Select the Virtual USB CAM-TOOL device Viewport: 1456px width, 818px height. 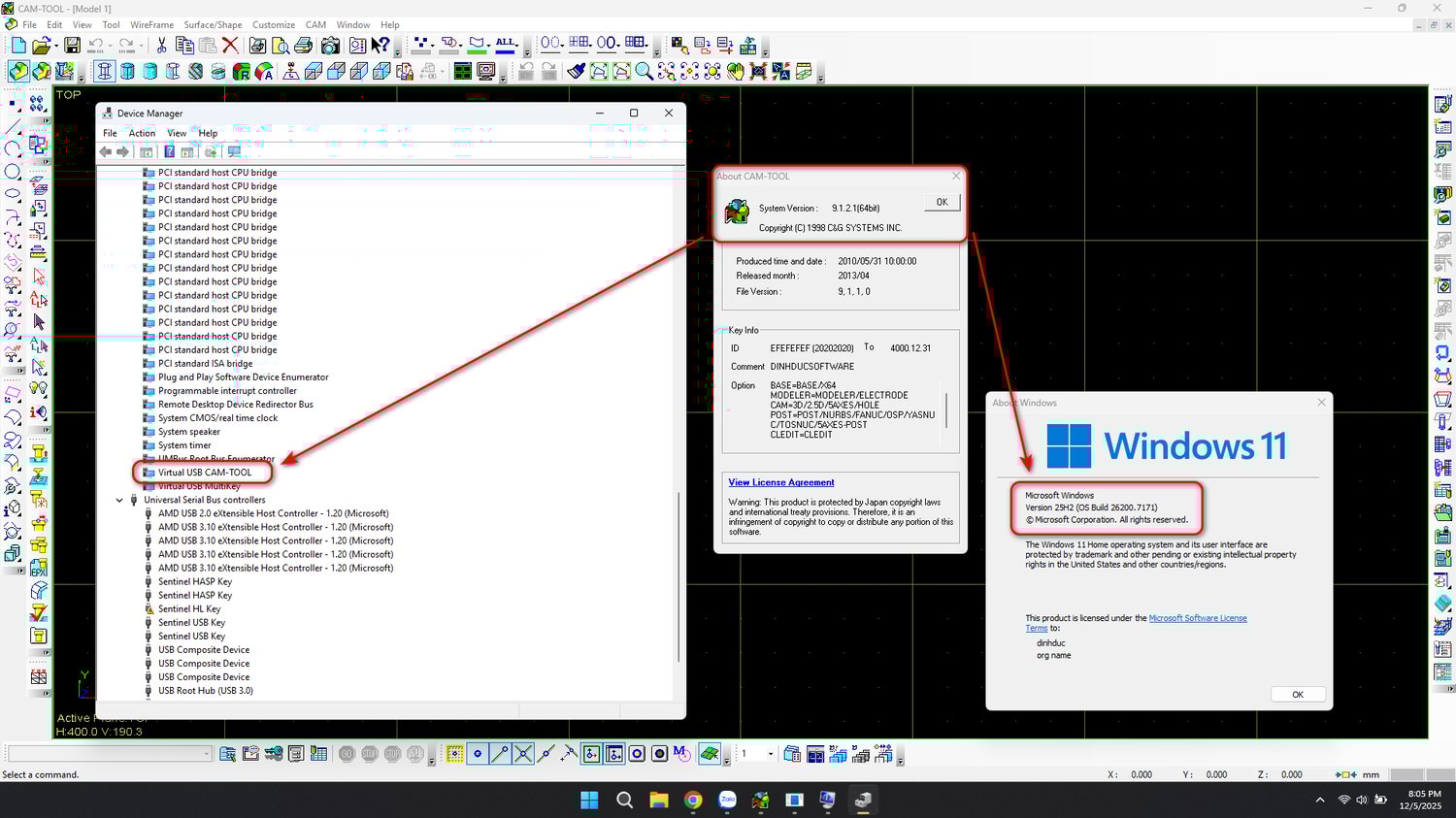[x=205, y=473]
